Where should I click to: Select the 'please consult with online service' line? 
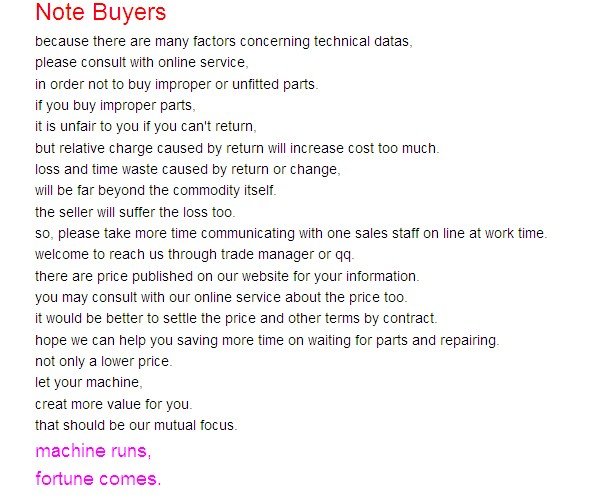pyautogui.click(x=142, y=63)
